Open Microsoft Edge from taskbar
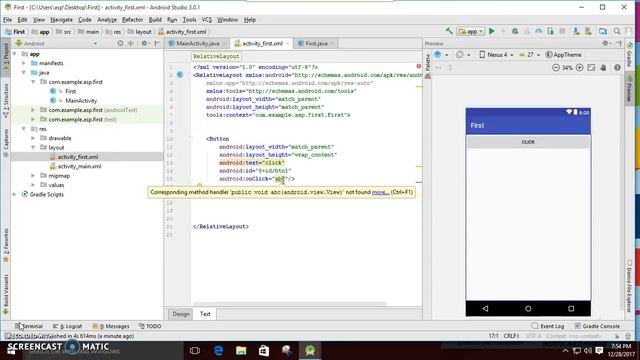The height and width of the screenshot is (360, 640). point(218,350)
